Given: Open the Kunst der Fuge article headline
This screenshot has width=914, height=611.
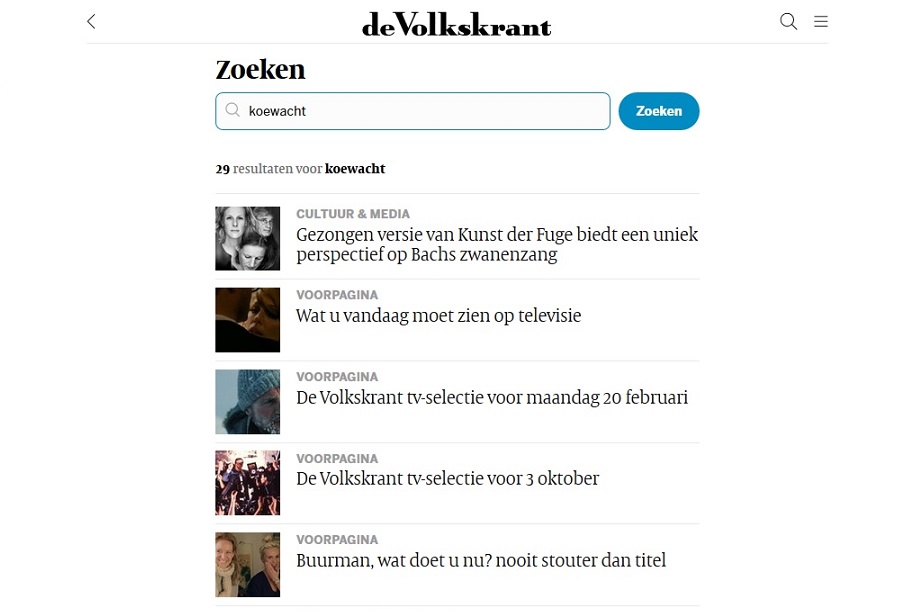Looking at the screenshot, I should click(x=497, y=244).
